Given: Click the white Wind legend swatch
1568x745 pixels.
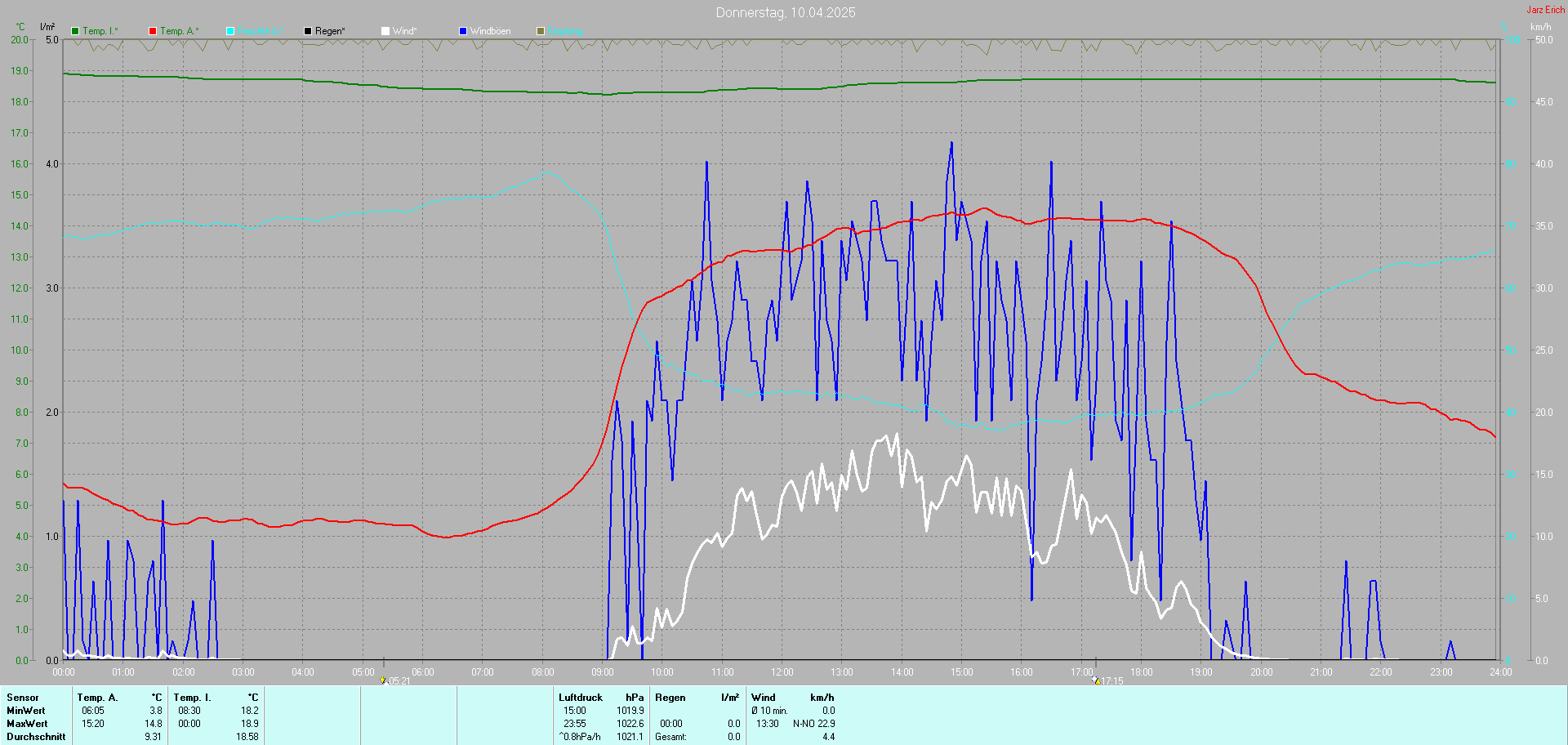Looking at the screenshot, I should pos(385,31).
